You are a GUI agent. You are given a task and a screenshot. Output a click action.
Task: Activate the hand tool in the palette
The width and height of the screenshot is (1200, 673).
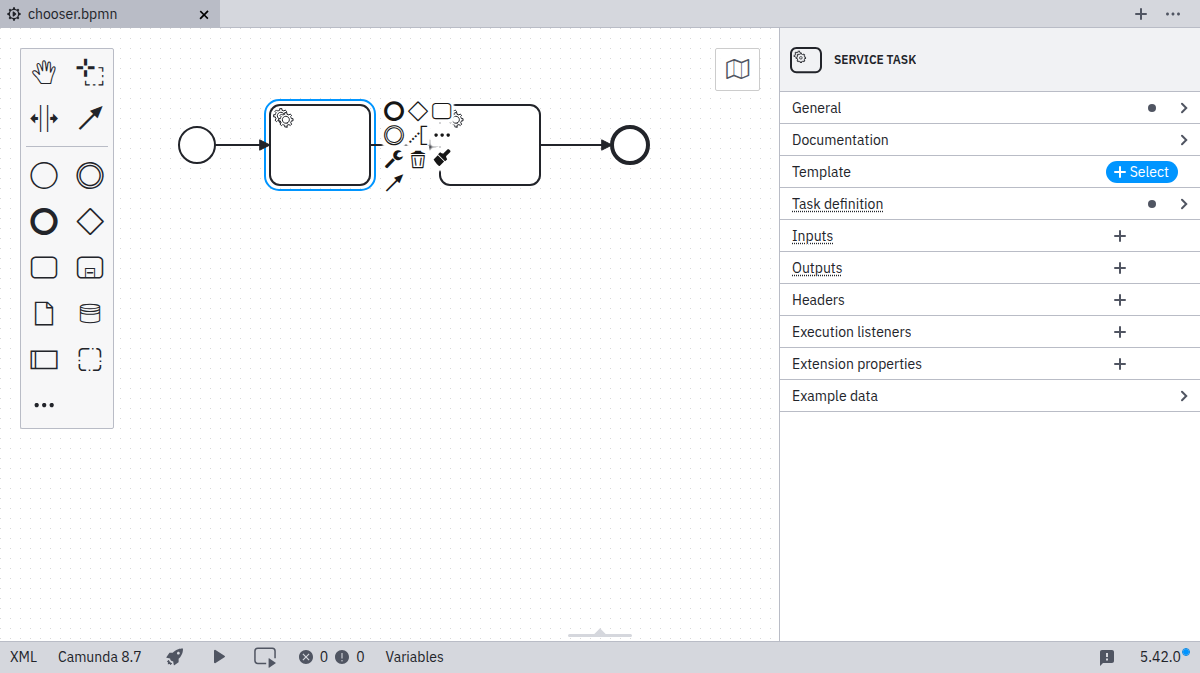pyautogui.click(x=44, y=72)
